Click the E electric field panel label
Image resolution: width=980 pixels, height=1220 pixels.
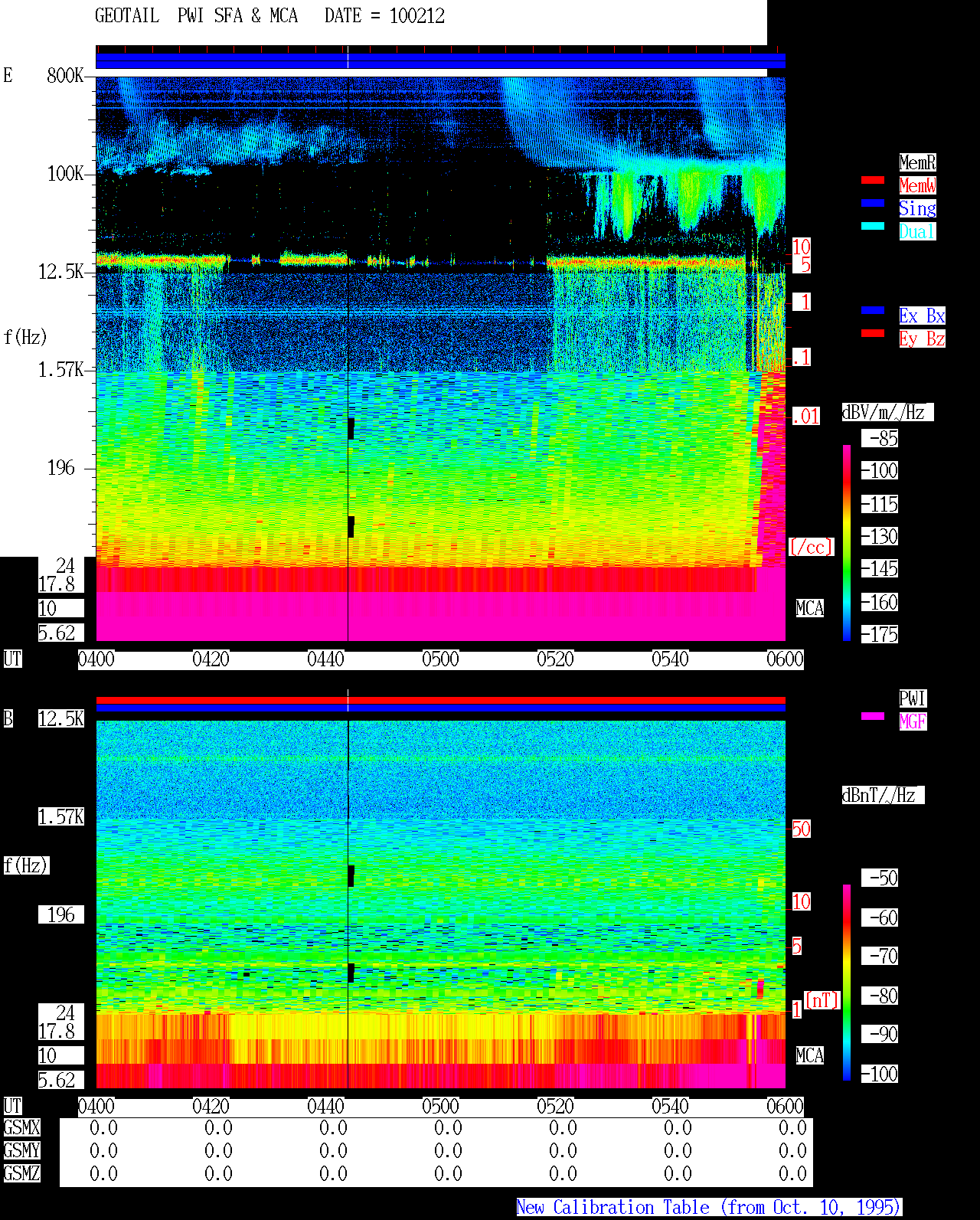[8, 75]
